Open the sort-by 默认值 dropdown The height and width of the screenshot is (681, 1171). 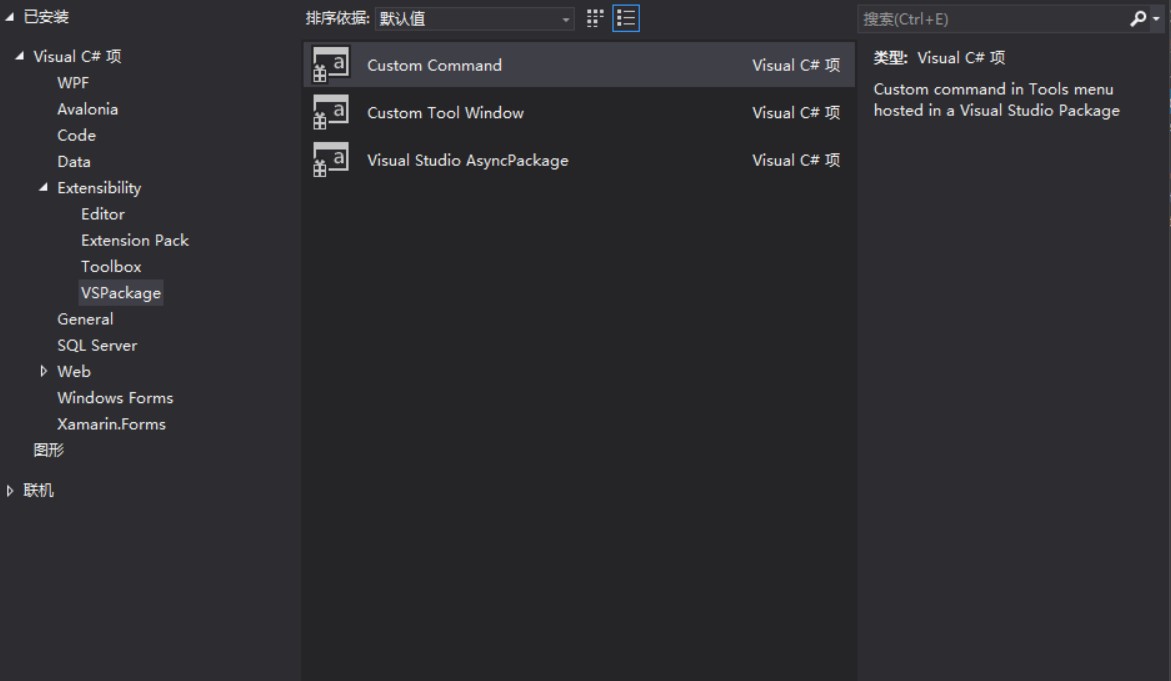point(474,19)
